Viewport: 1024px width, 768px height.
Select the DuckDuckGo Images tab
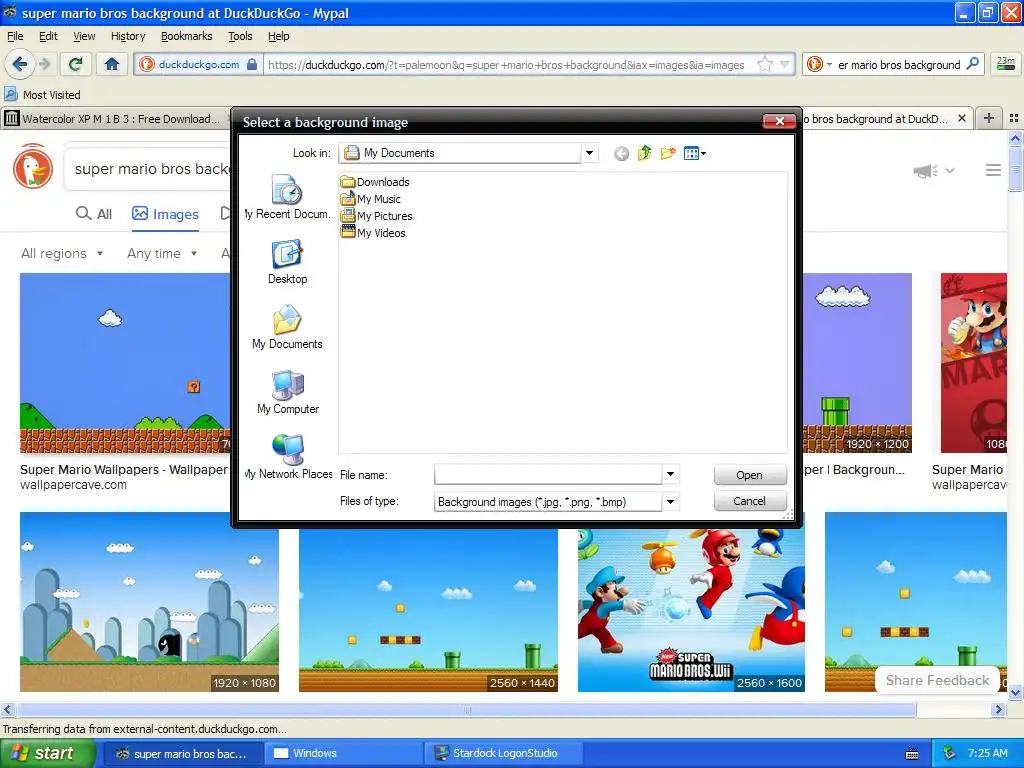[x=165, y=214]
